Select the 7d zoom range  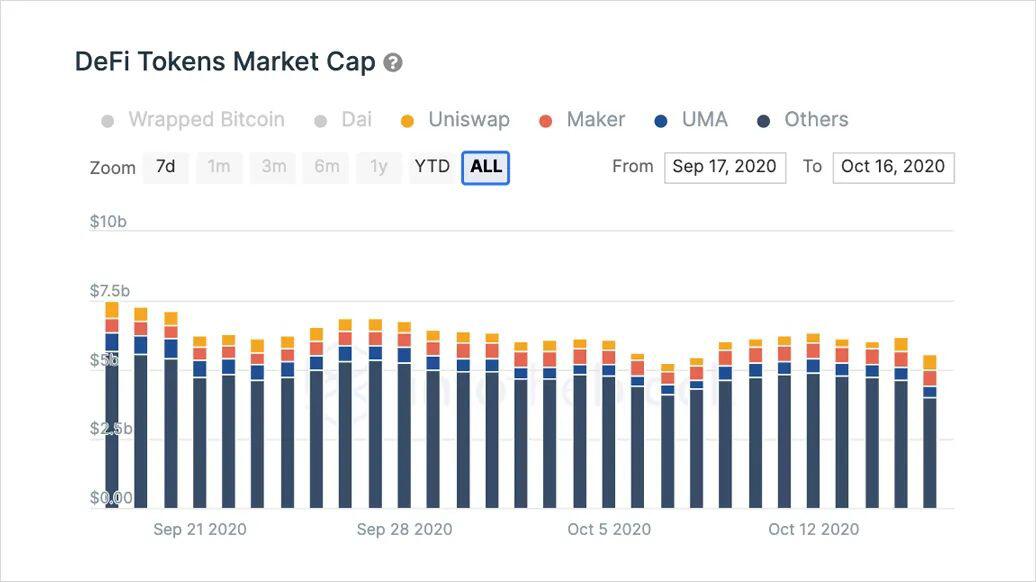coord(165,167)
